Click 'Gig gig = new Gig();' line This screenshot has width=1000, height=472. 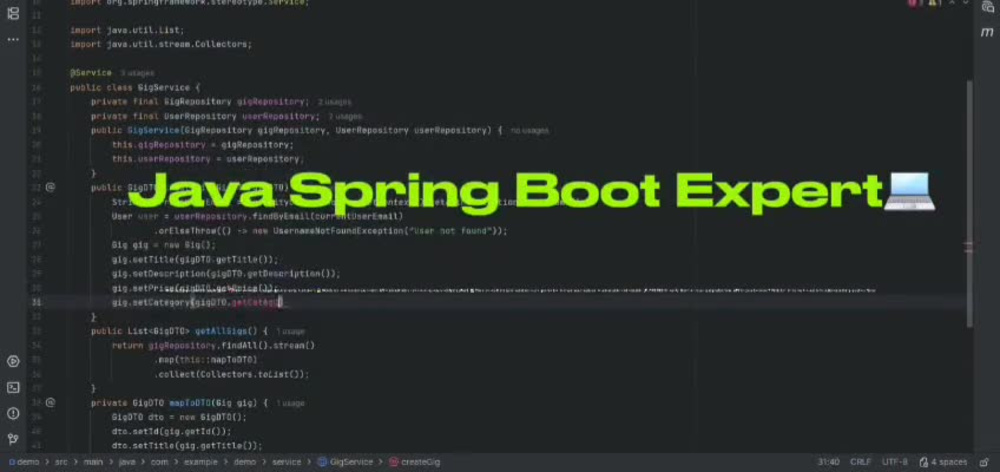[x=164, y=245]
